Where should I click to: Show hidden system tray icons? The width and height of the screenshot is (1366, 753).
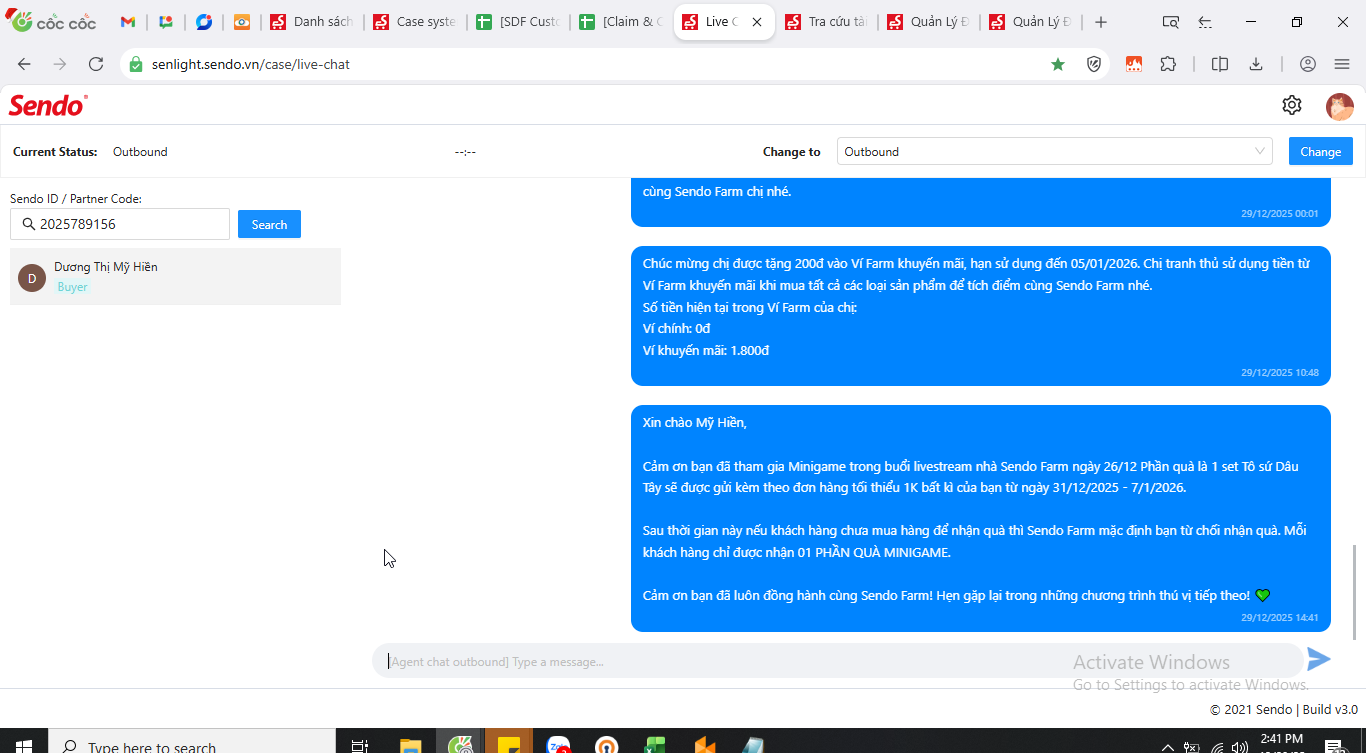[1167, 746]
